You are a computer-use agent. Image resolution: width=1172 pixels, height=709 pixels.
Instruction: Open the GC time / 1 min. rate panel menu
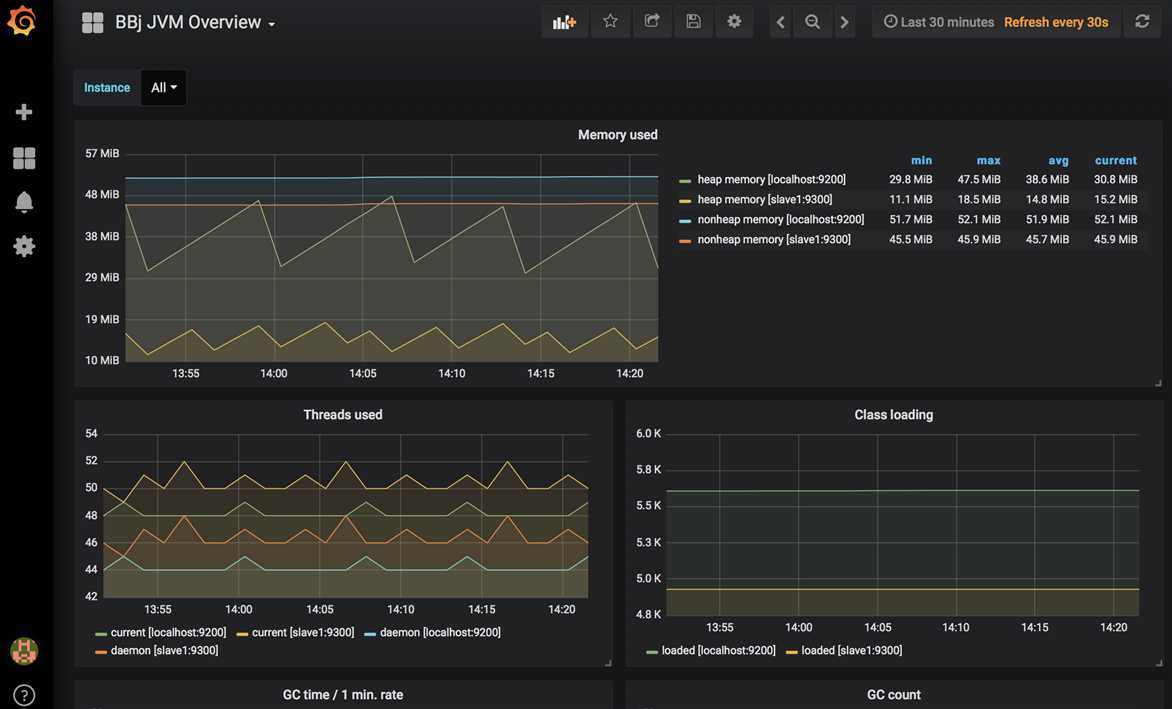342,695
